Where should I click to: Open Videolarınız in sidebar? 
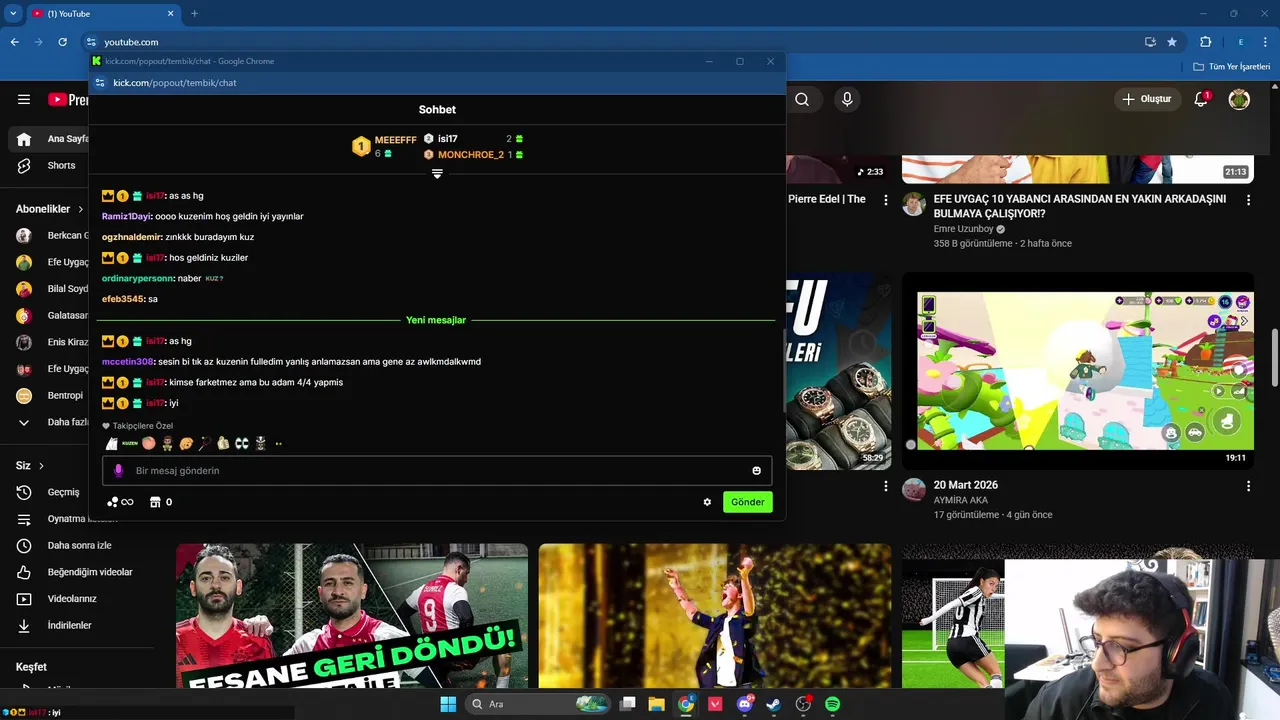coord(58,598)
